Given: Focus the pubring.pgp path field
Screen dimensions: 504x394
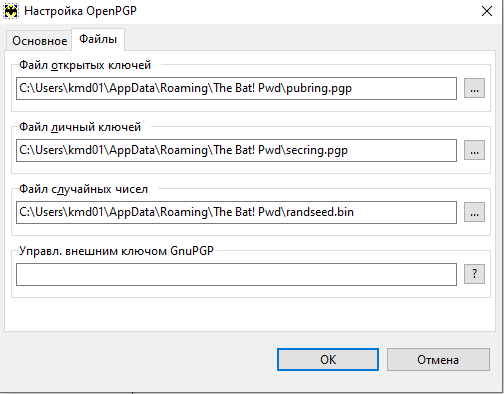Looking at the screenshot, I should (x=236, y=88).
